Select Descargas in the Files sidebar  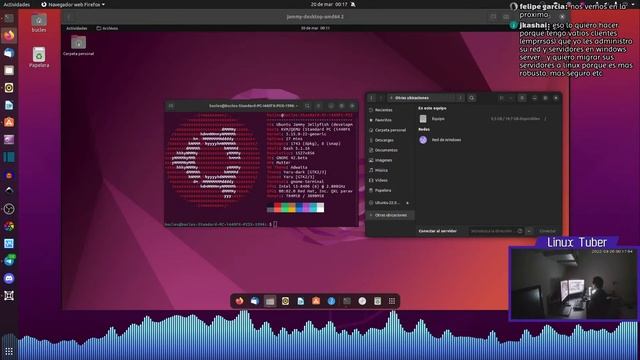pos(390,140)
